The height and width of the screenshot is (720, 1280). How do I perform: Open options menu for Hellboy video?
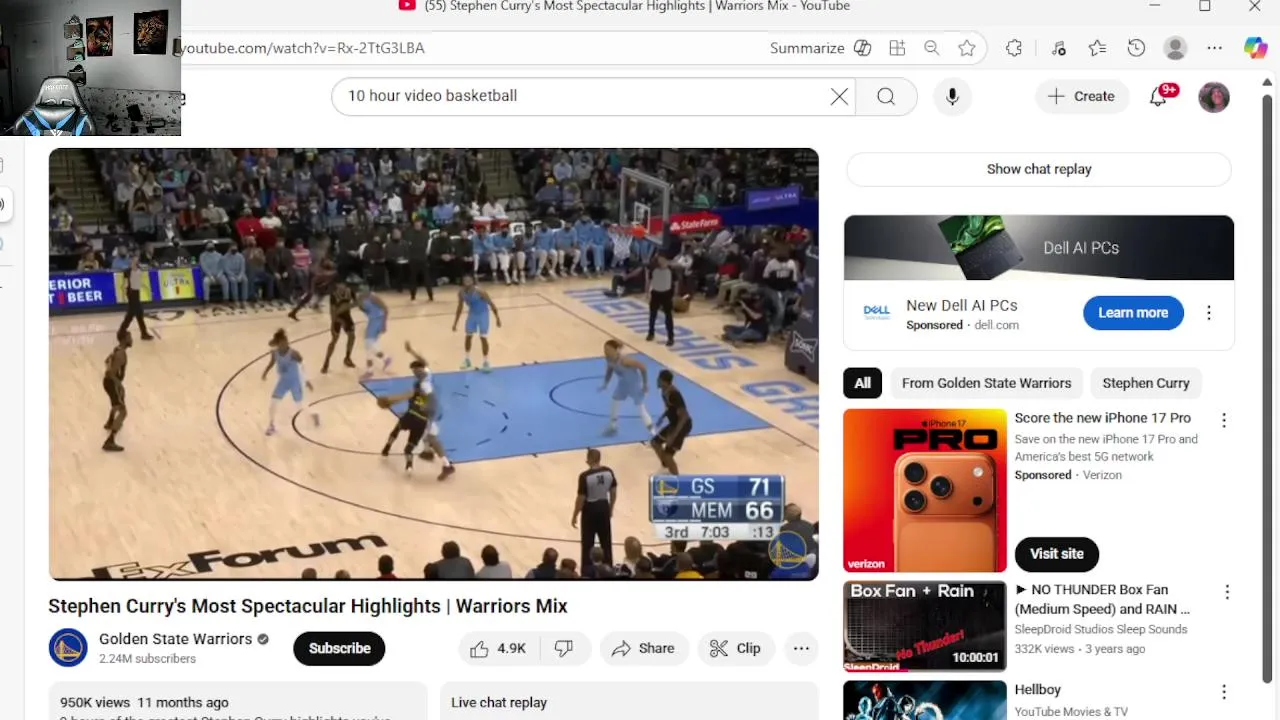pyautogui.click(x=1223, y=692)
